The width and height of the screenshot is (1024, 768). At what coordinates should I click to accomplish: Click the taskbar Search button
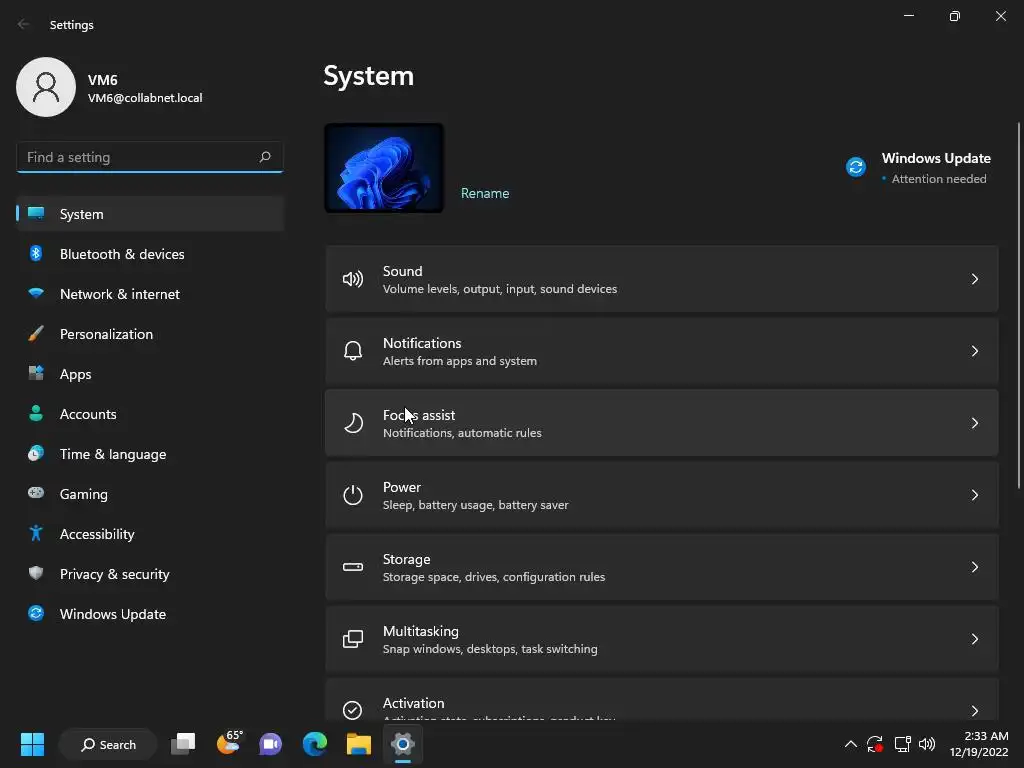(x=108, y=744)
